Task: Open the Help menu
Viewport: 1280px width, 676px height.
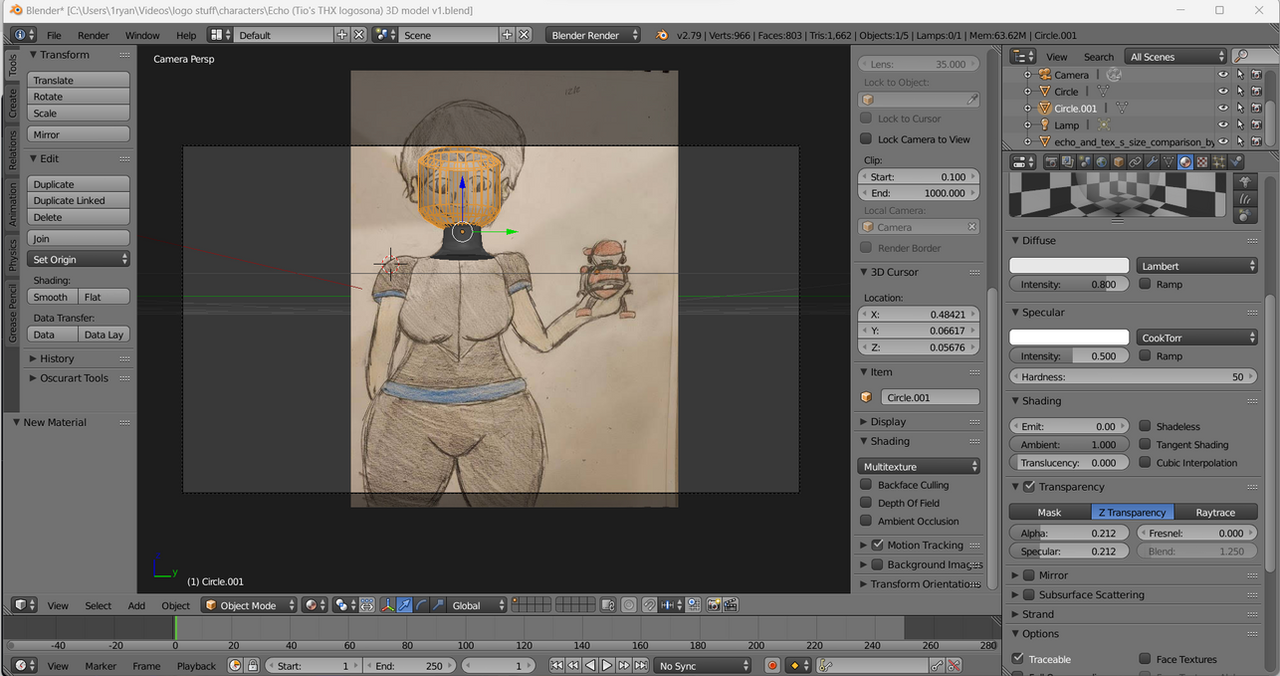Action: [186, 35]
